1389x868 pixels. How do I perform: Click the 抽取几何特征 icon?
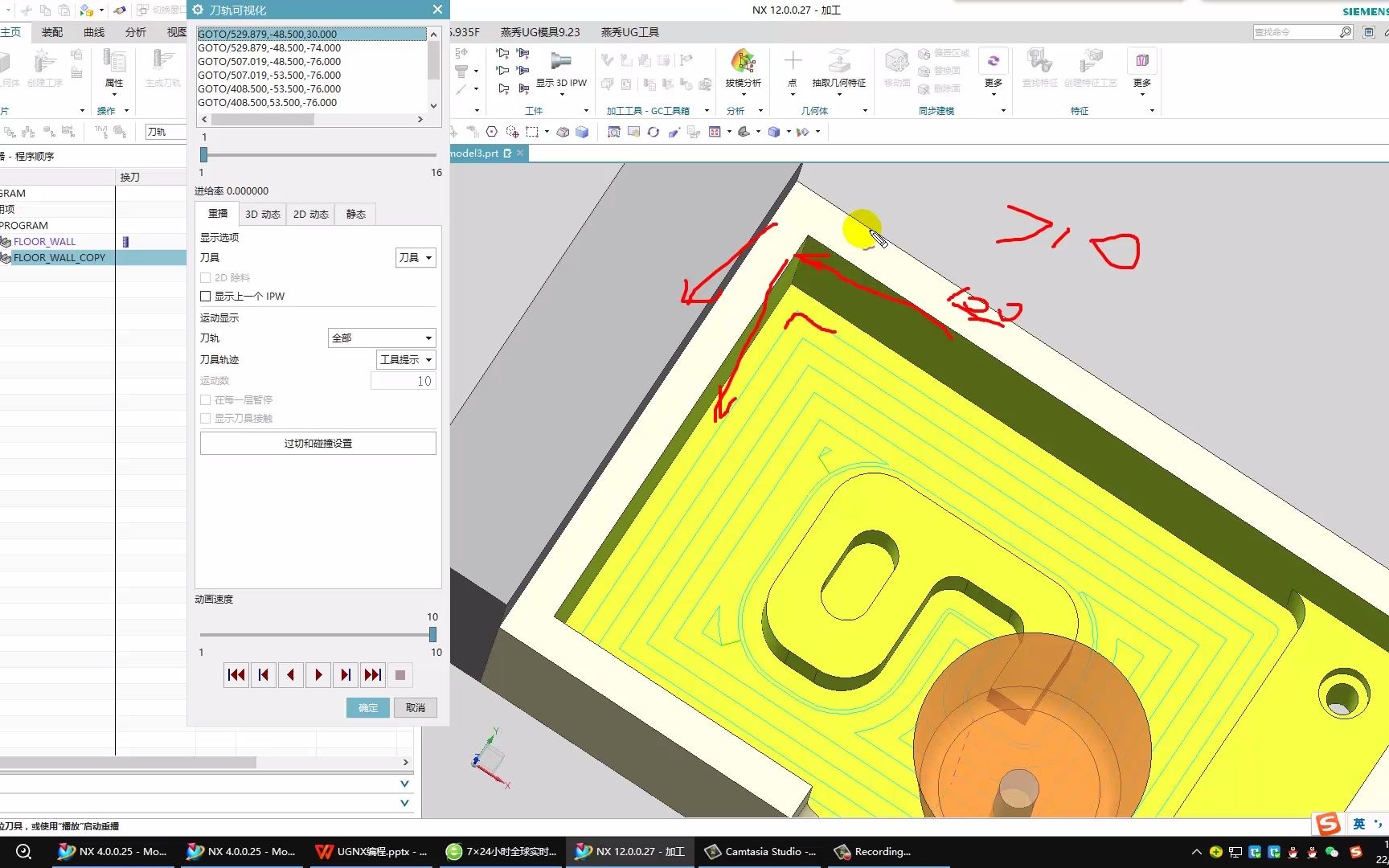(x=838, y=68)
